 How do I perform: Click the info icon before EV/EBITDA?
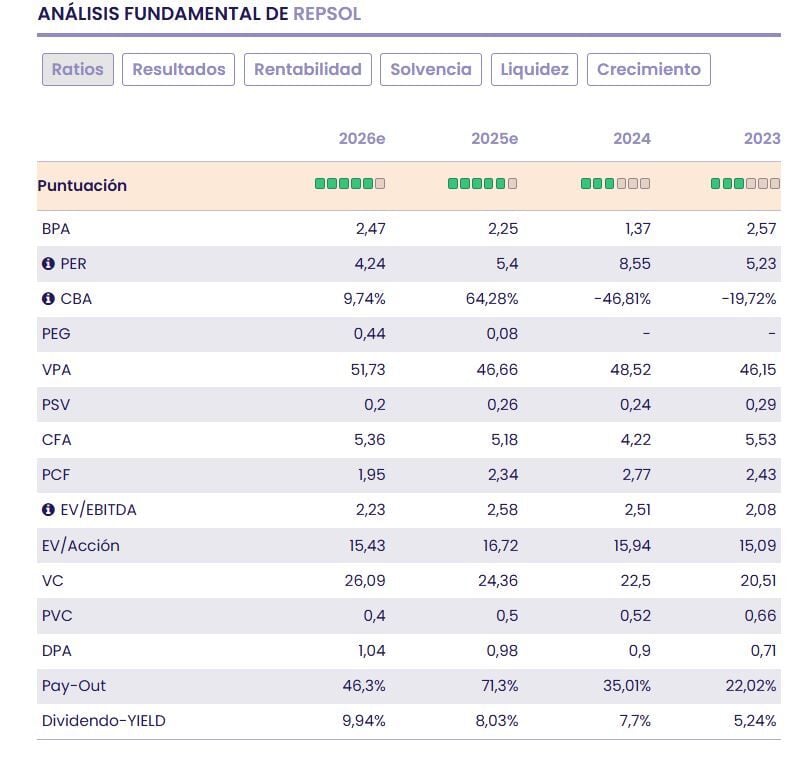click(x=47, y=510)
